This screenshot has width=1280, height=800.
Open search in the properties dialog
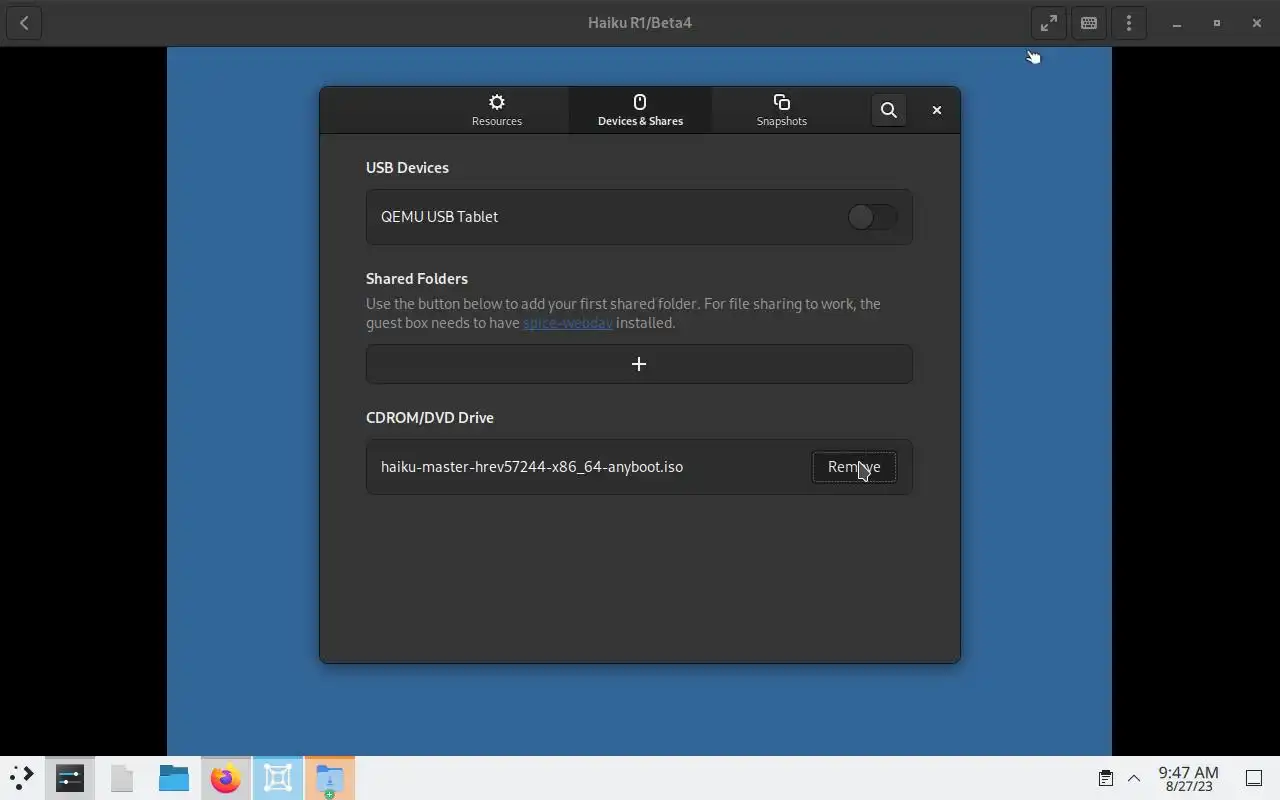pos(888,110)
